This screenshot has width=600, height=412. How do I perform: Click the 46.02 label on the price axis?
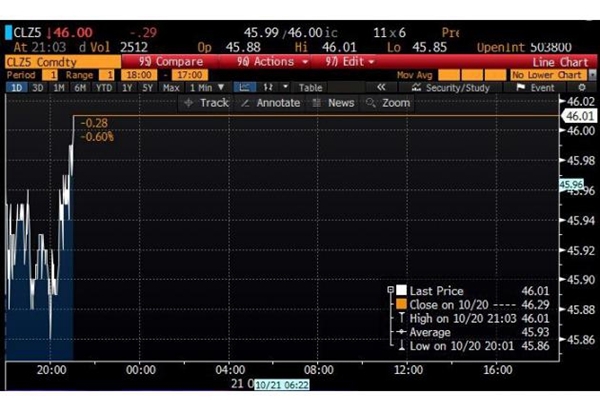coord(580,101)
